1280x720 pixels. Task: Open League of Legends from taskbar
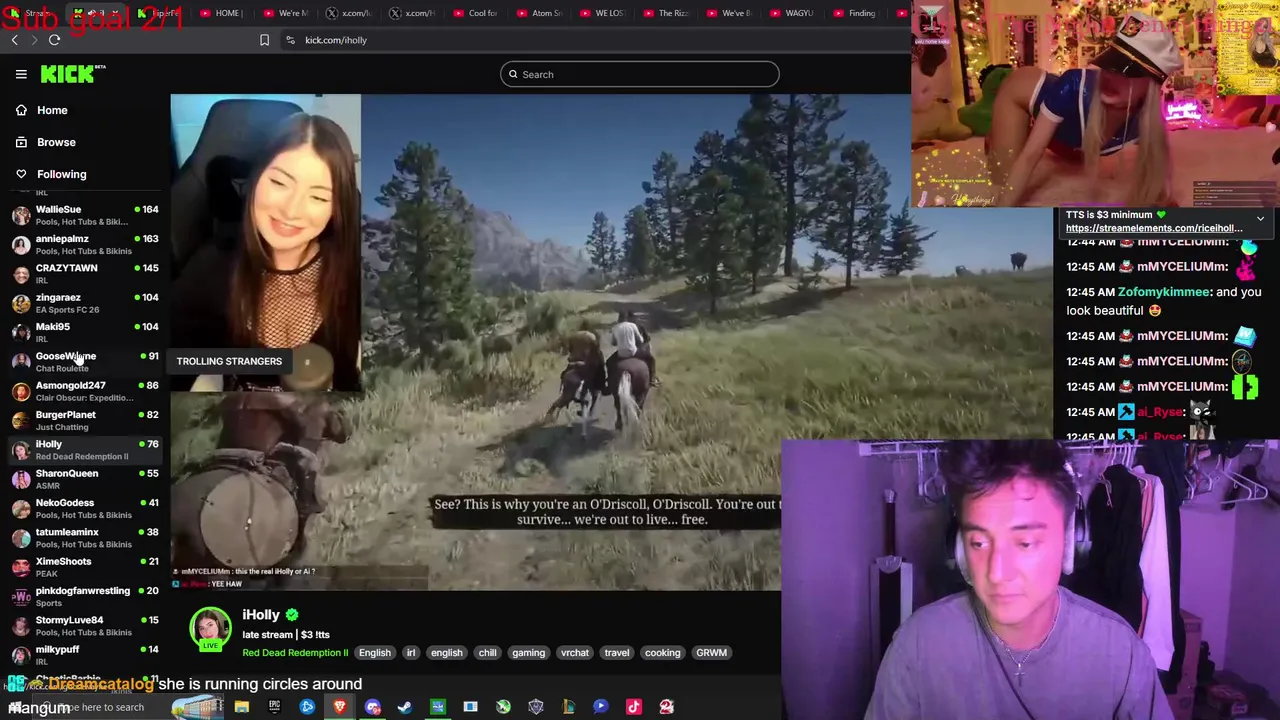point(569,707)
